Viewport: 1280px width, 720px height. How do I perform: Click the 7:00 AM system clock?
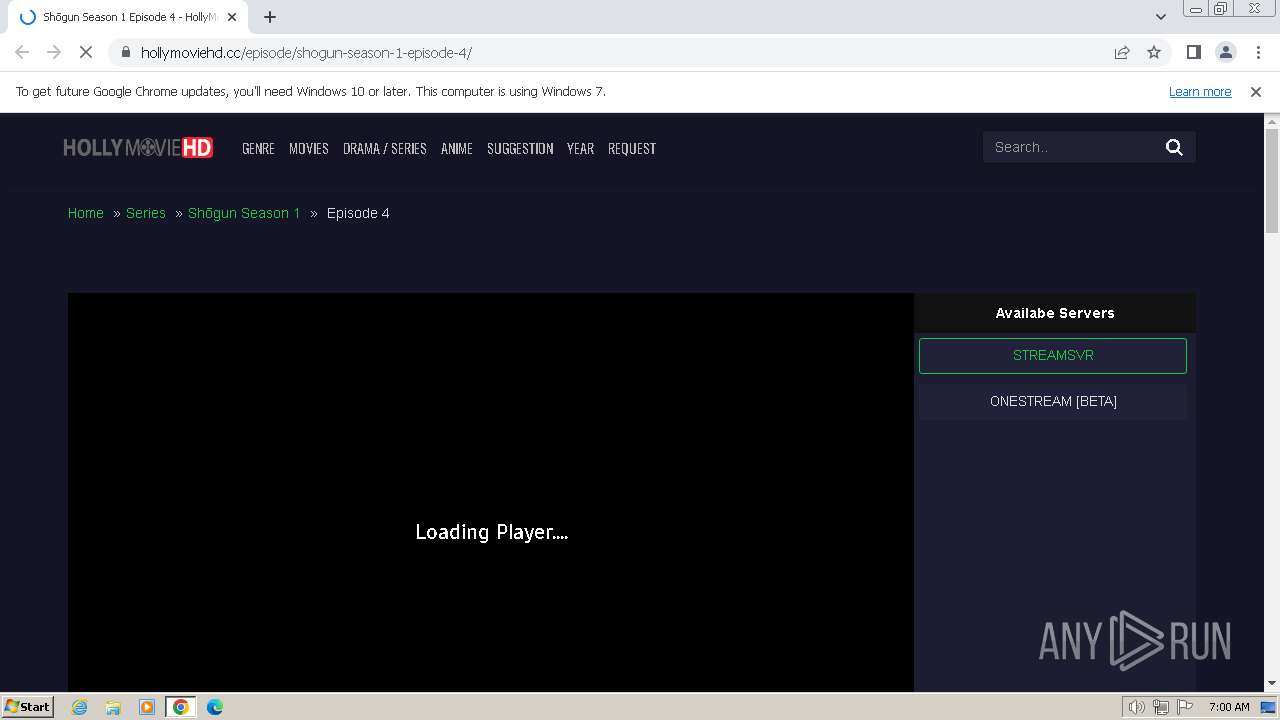(x=1229, y=707)
